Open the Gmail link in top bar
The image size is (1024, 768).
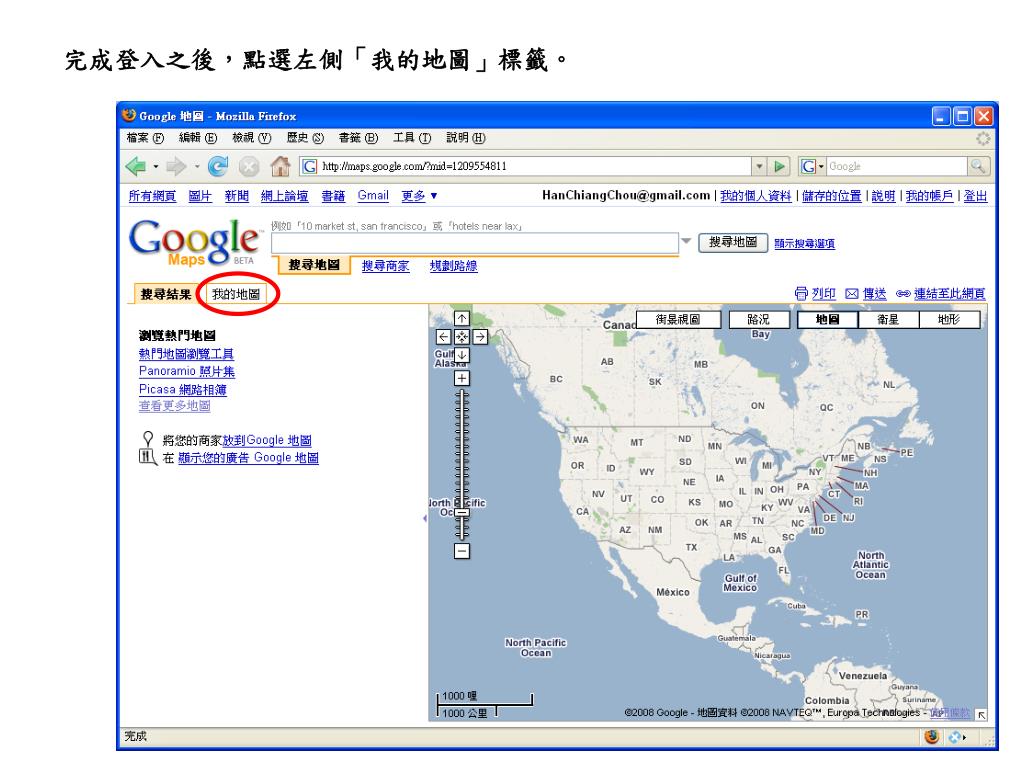(x=373, y=195)
